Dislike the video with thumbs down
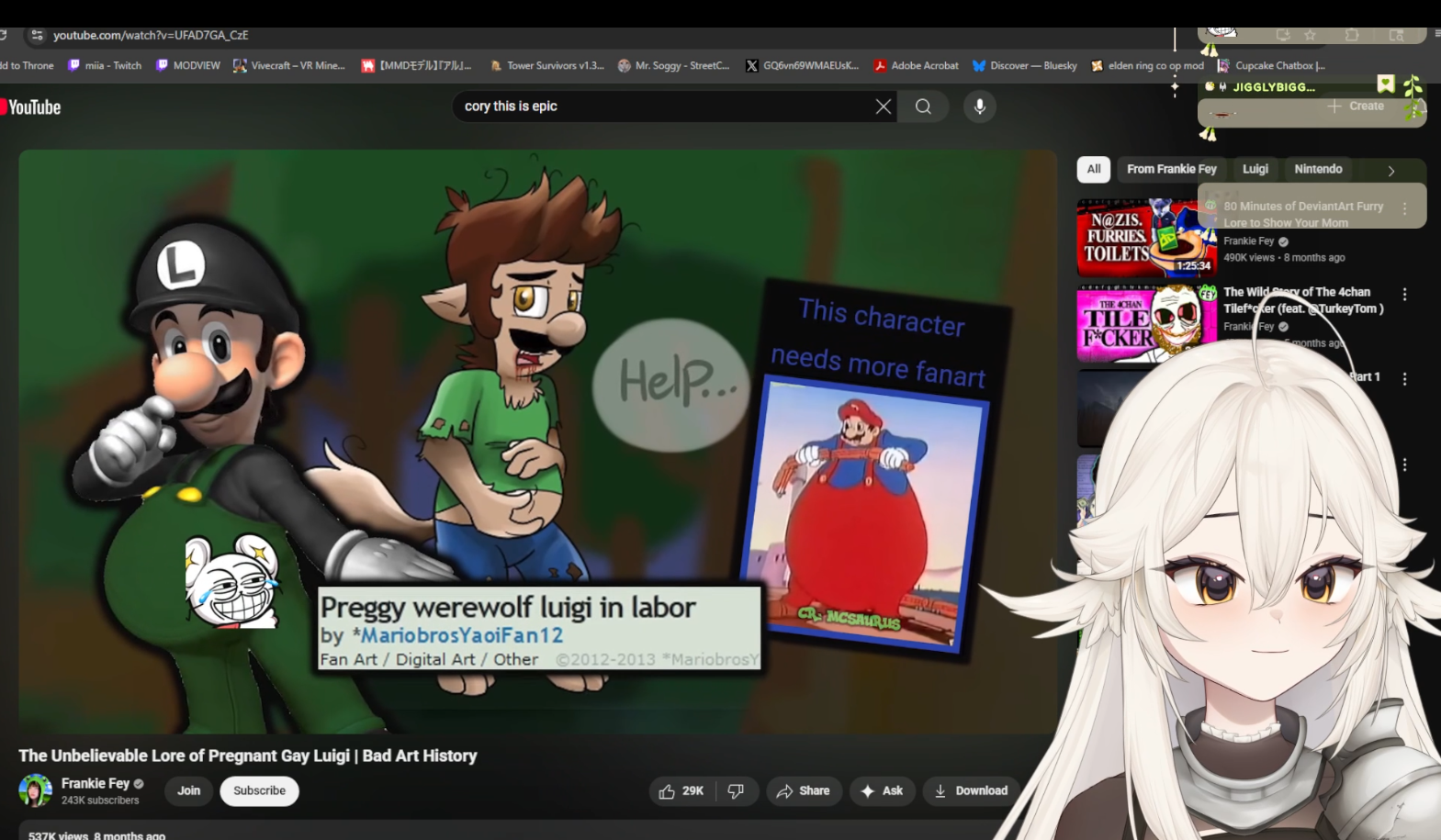Screen dimensions: 1441x840 click(x=737, y=790)
